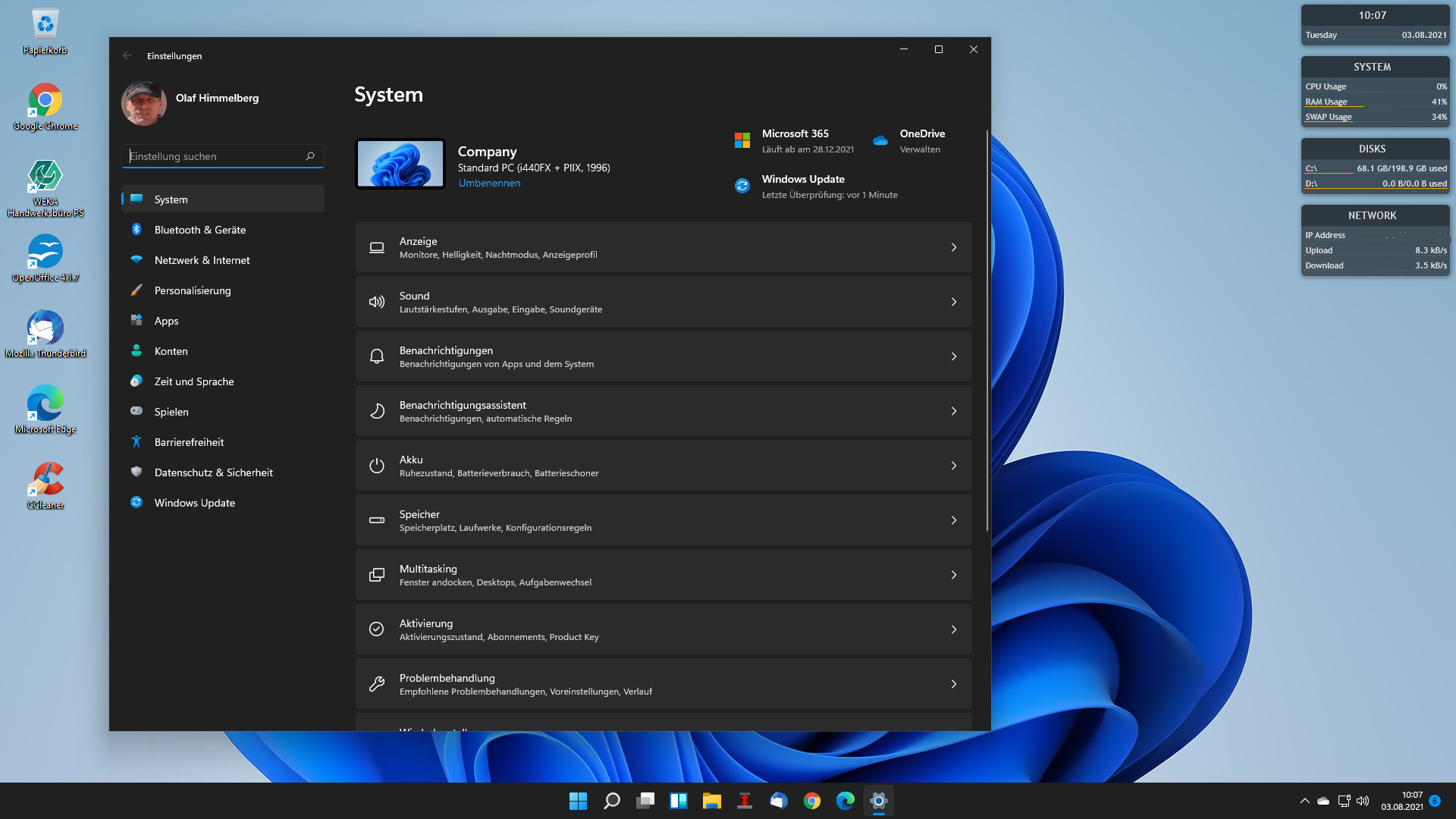Open Barrierefreiheit settings
The height and width of the screenshot is (819, 1456).
click(223, 442)
